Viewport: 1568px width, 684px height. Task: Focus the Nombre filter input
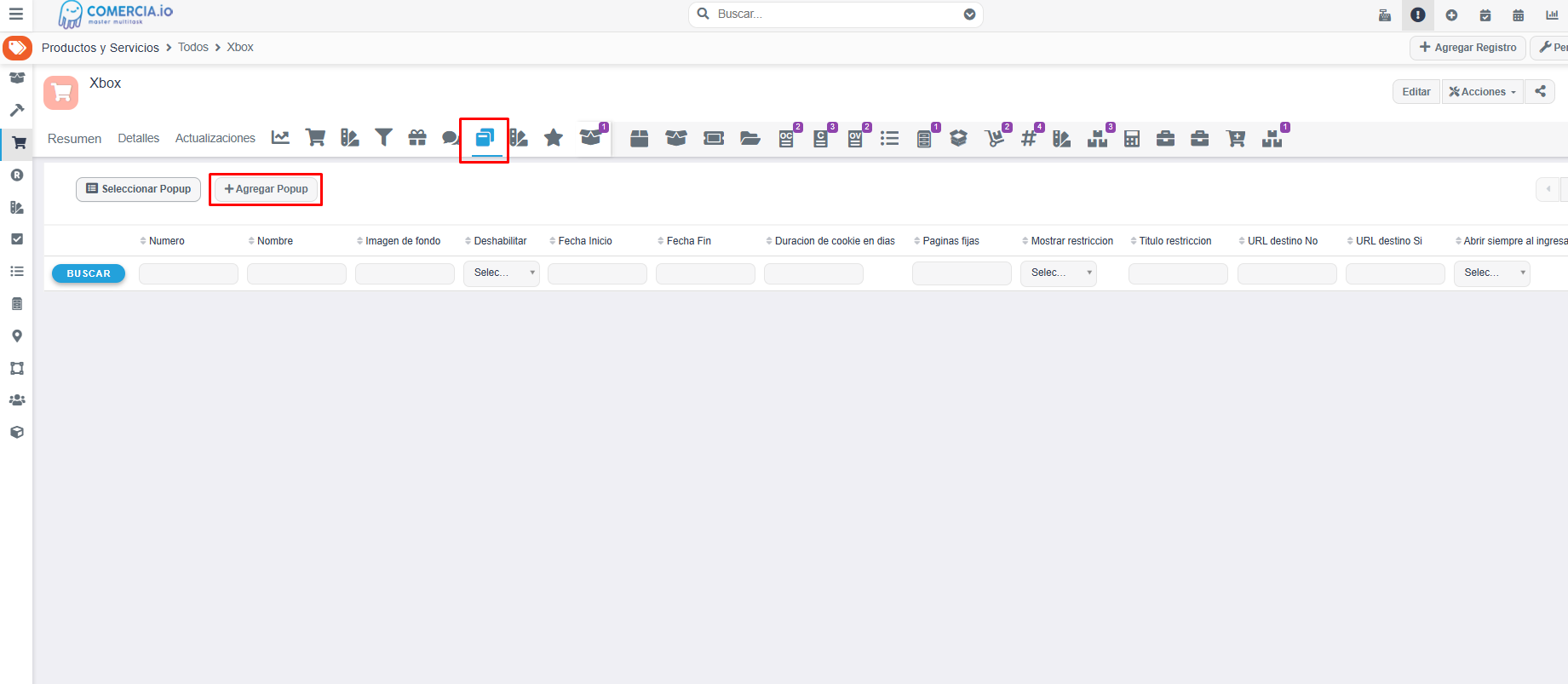pos(296,273)
